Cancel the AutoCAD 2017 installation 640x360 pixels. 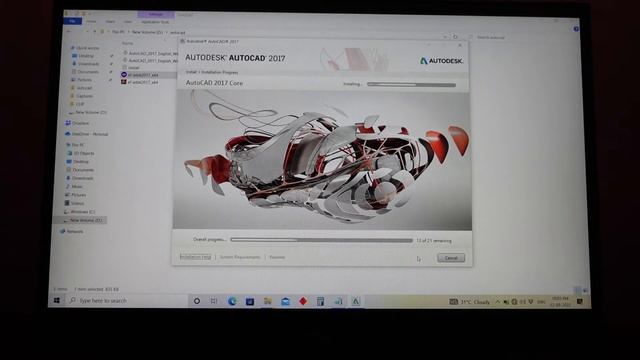[451, 258]
